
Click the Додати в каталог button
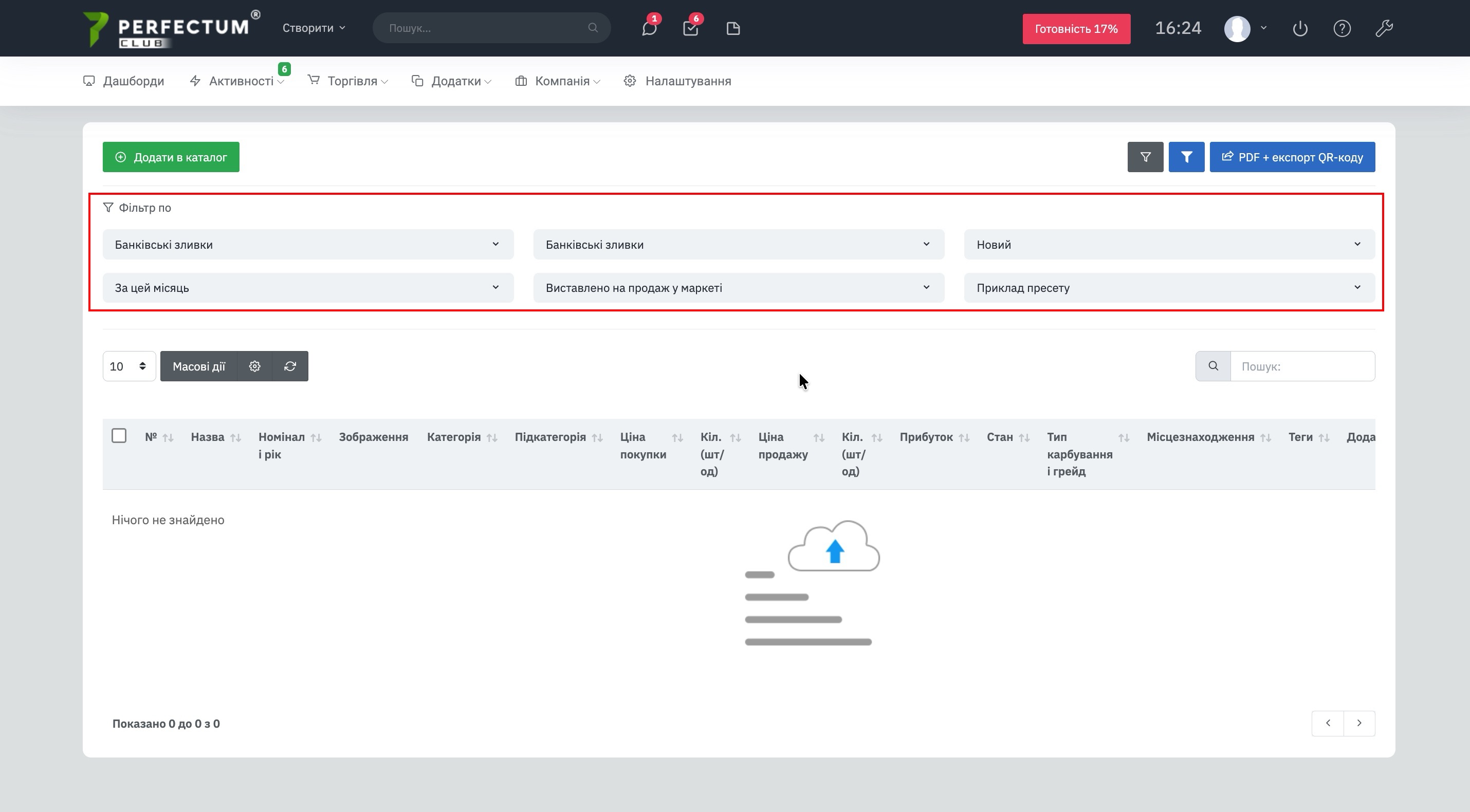pos(171,157)
